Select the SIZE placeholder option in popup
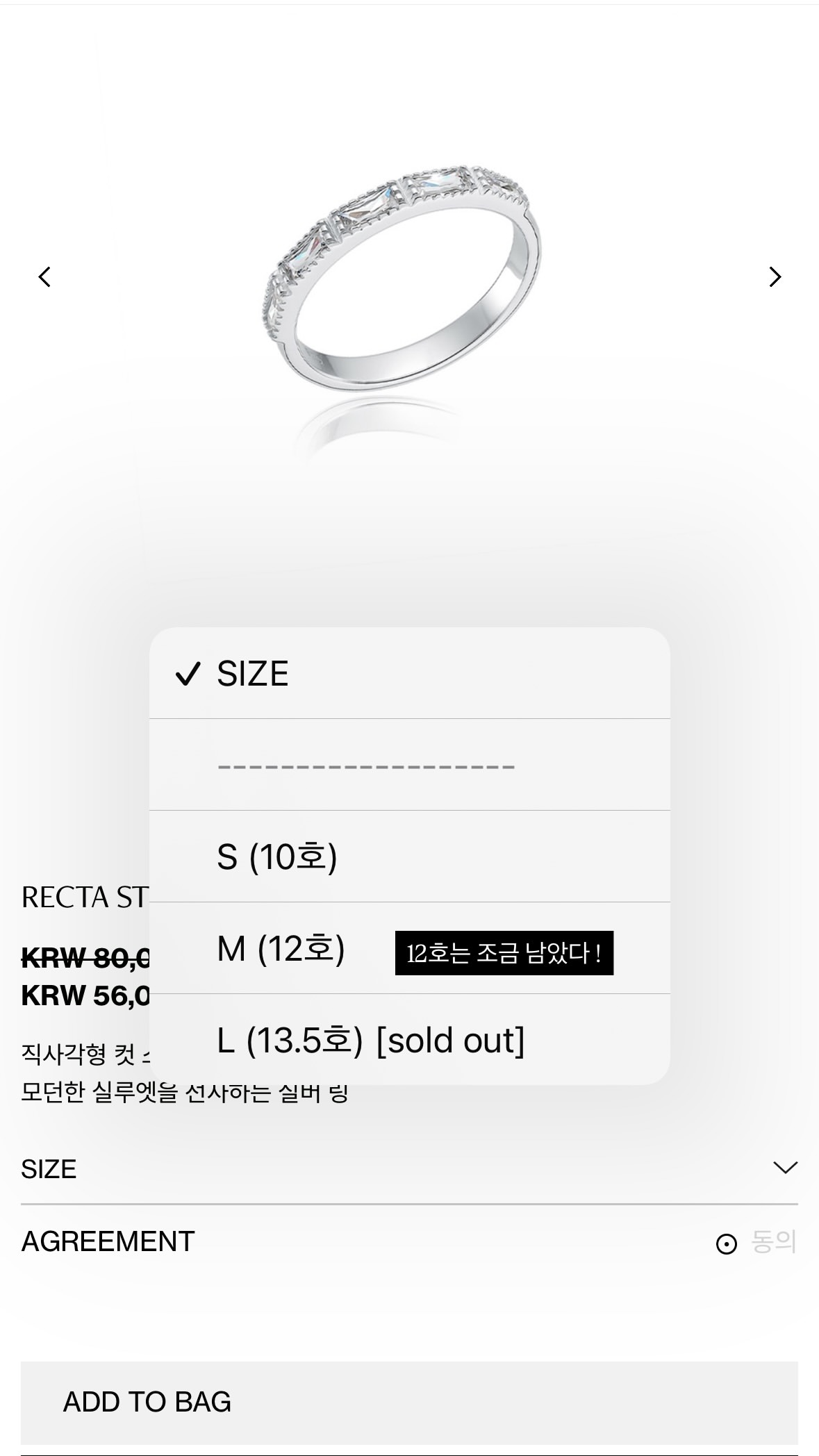The height and width of the screenshot is (1456, 819). [253, 674]
